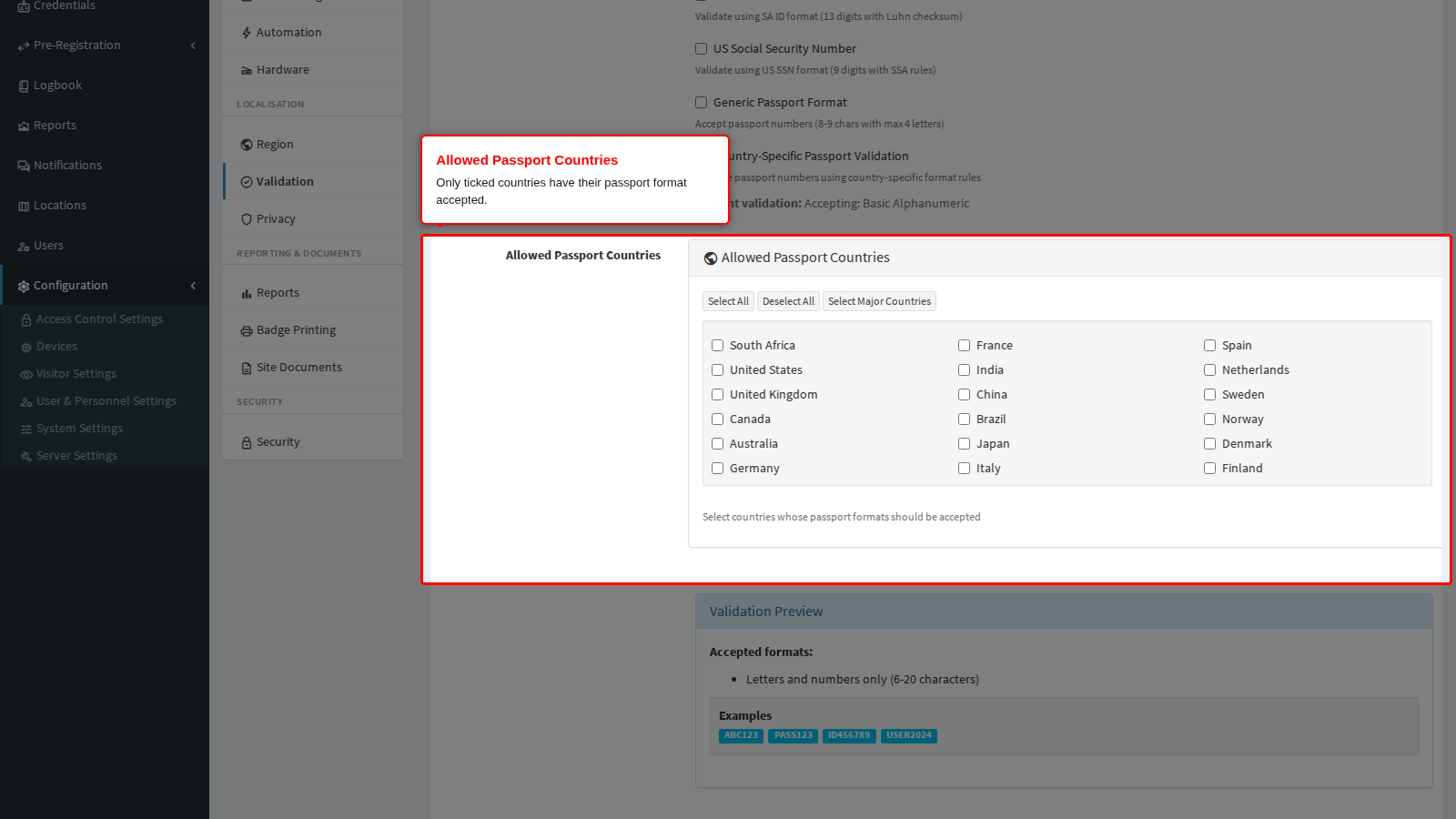The height and width of the screenshot is (819, 1456).
Task: Click the USER2024 example tag
Action: (x=909, y=735)
